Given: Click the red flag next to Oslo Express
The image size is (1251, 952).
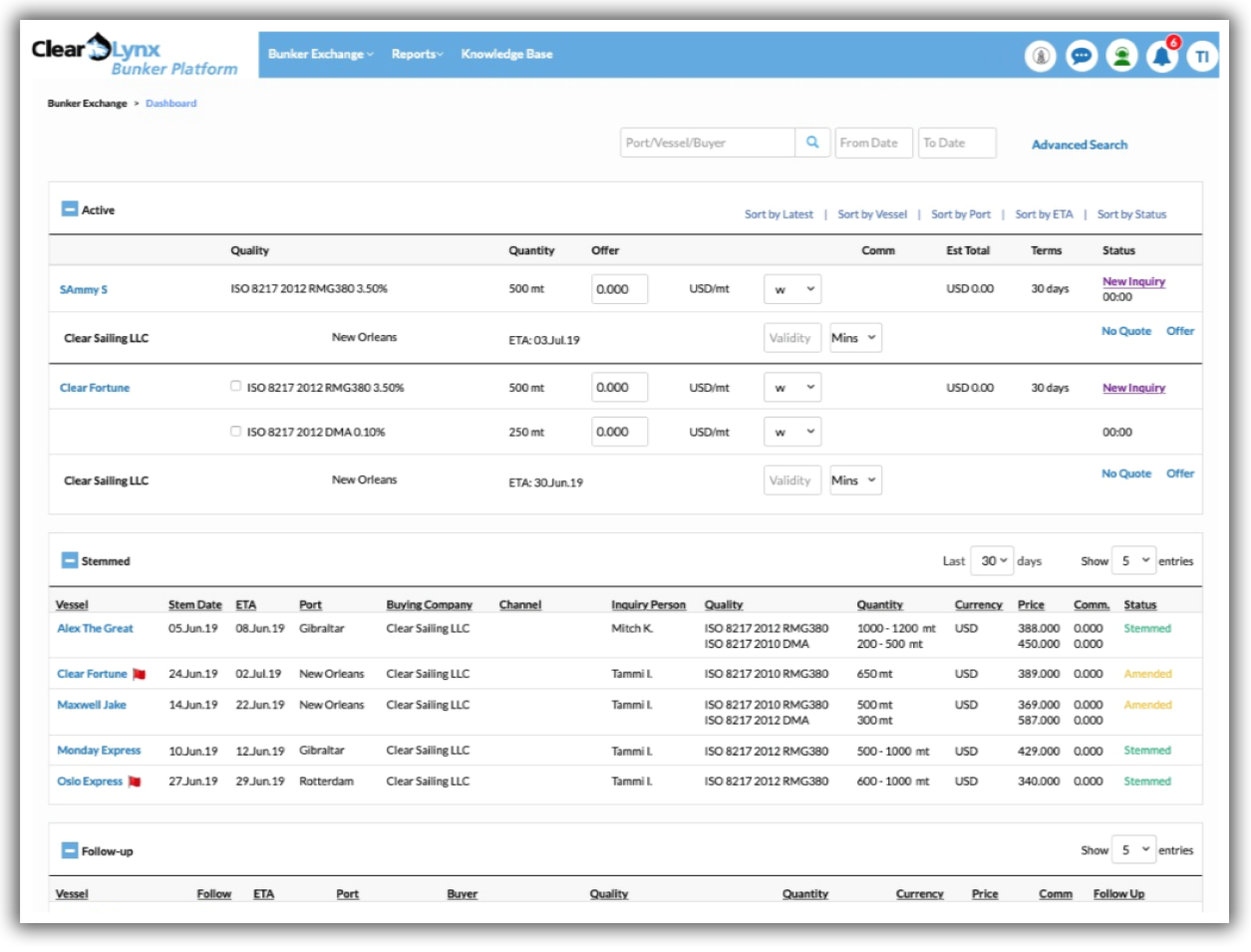Looking at the screenshot, I should pyautogui.click(x=135, y=782).
